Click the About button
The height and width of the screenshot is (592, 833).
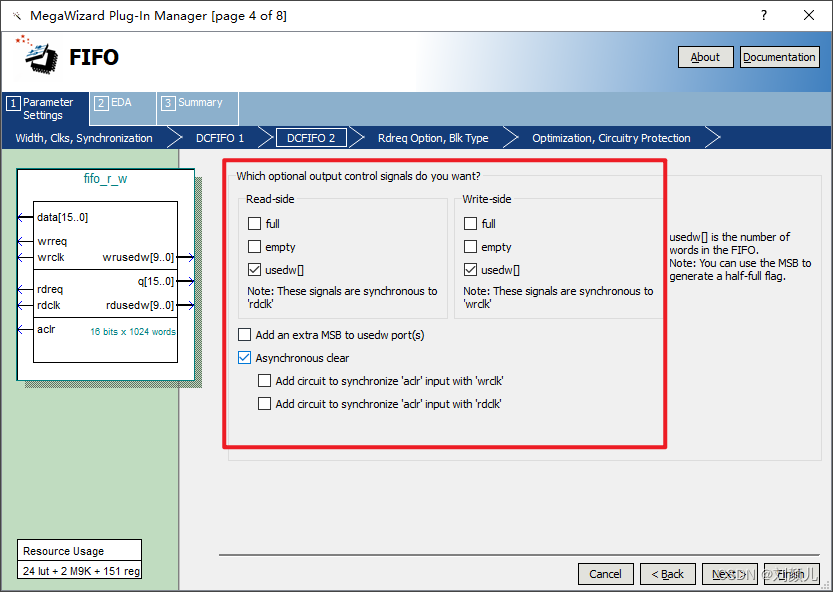coord(706,57)
